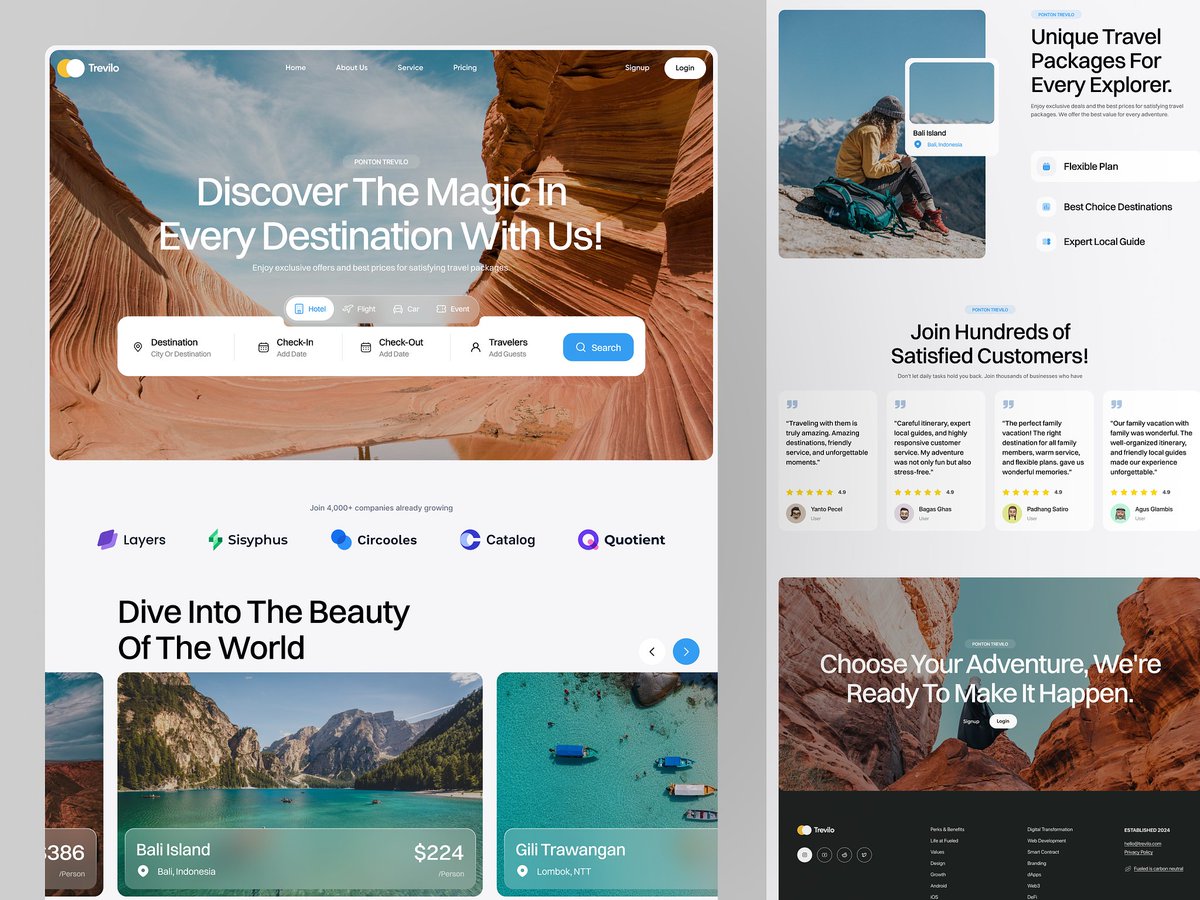Click Web Development in the footer
This screenshot has width=1200, height=900.
click(x=1047, y=841)
